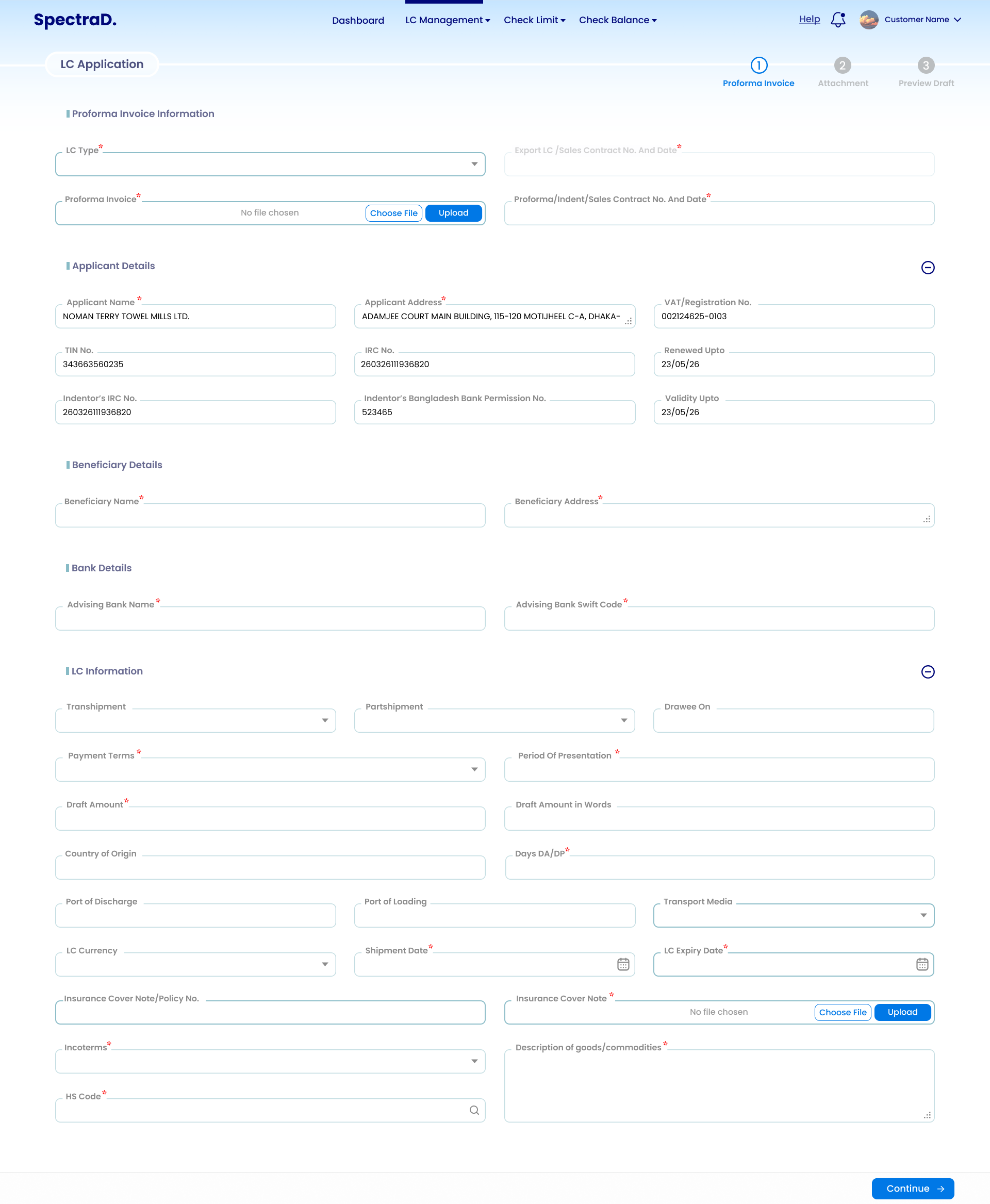This screenshot has height=1204, width=990.
Task: Click the Insurance Cover Note/Policy No. field
Action: 270,1012
